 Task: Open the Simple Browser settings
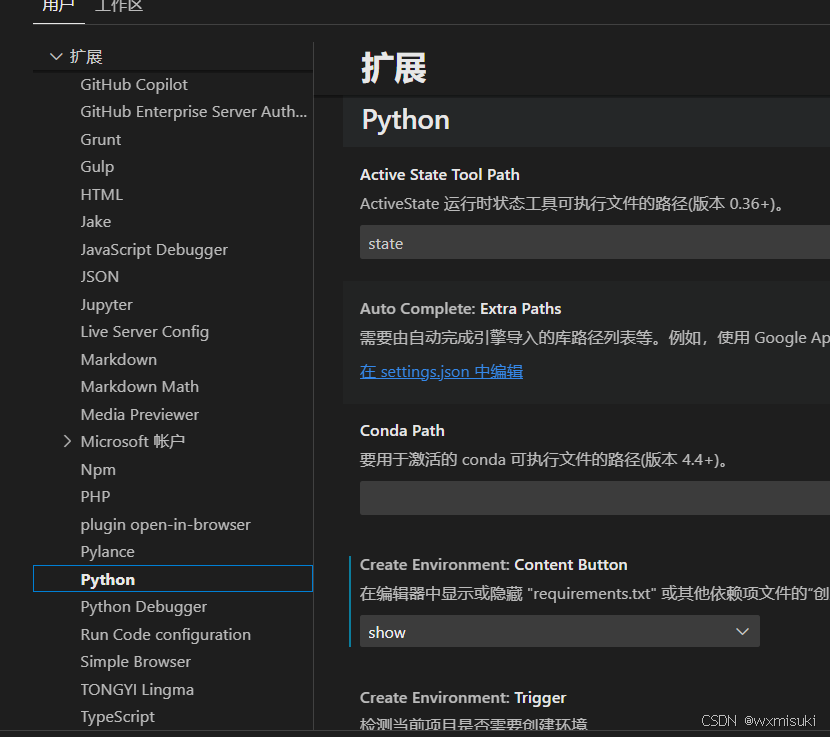pos(135,661)
